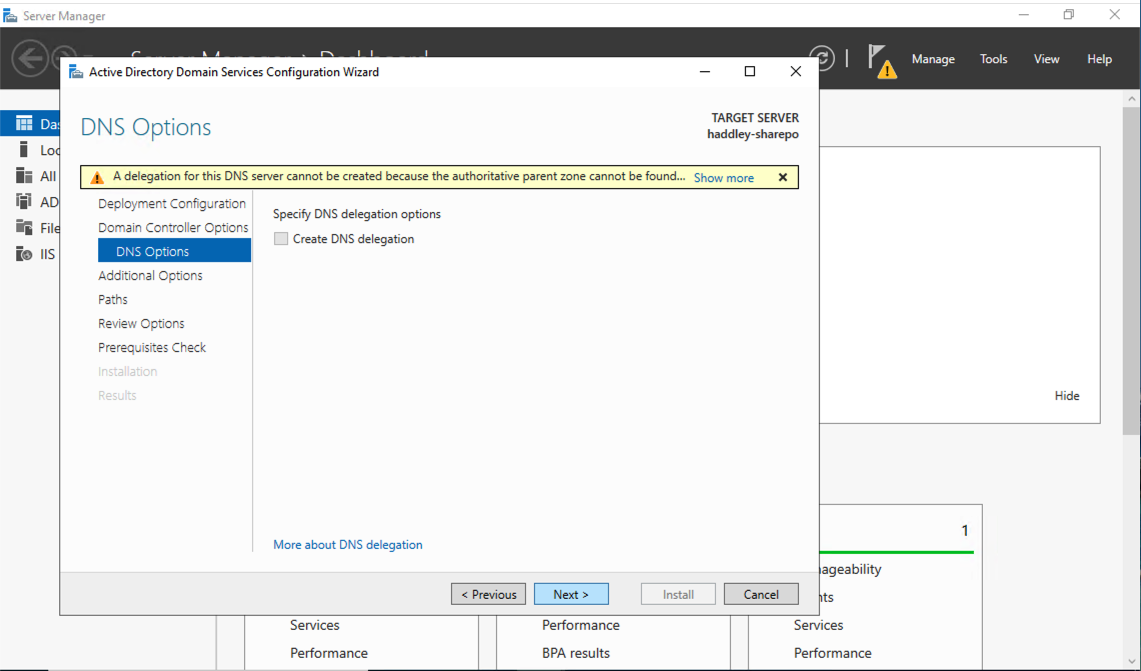Go to Paths step
Image resolution: width=1141 pixels, height=671 pixels.
pos(113,299)
